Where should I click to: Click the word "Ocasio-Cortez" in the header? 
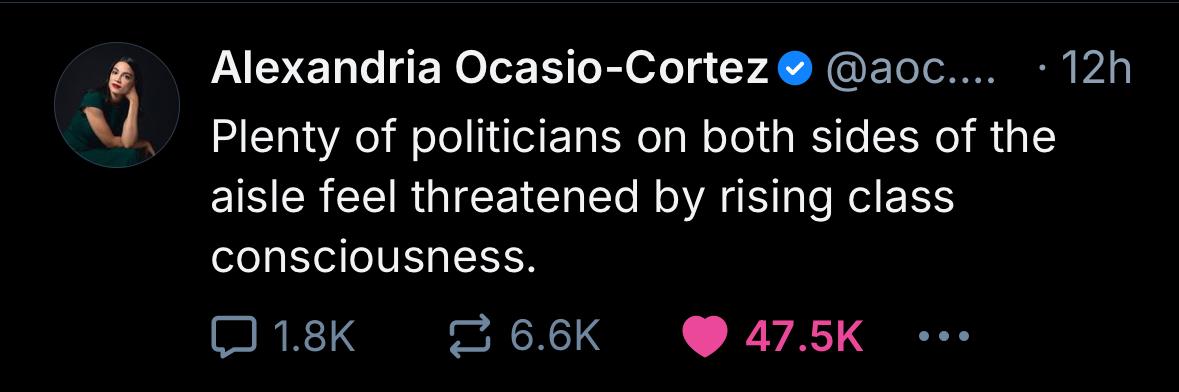tap(613, 70)
